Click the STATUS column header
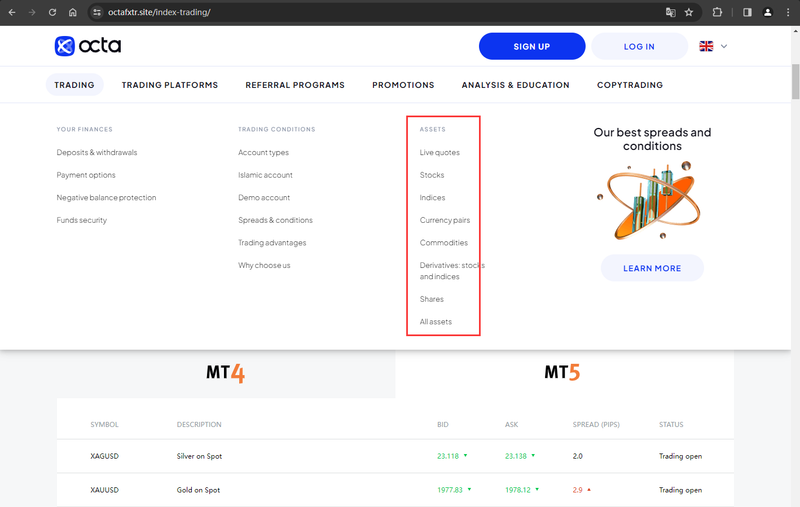Viewport: 800px width, 507px height. (671, 424)
